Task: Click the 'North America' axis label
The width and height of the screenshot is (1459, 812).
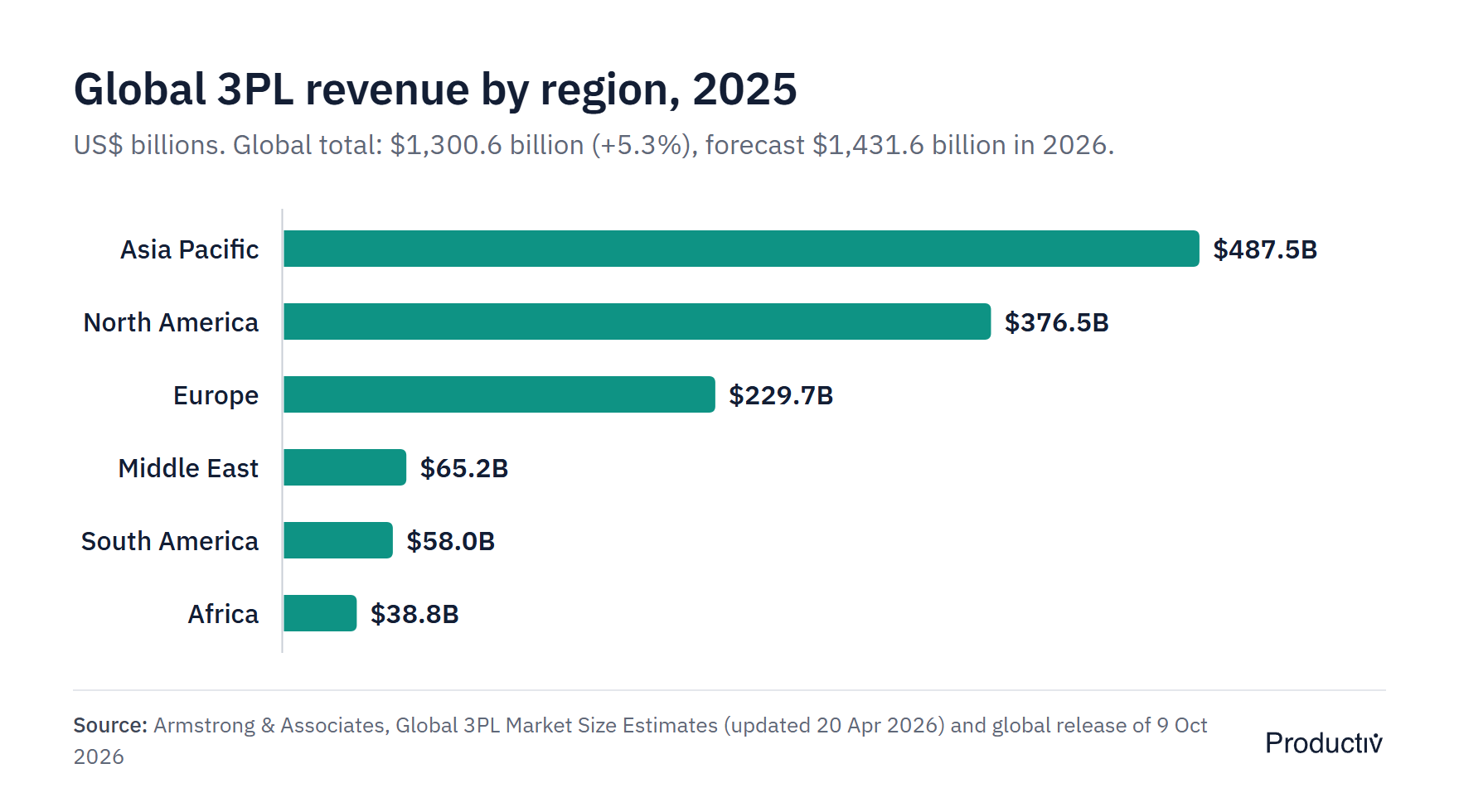Action: point(172,322)
